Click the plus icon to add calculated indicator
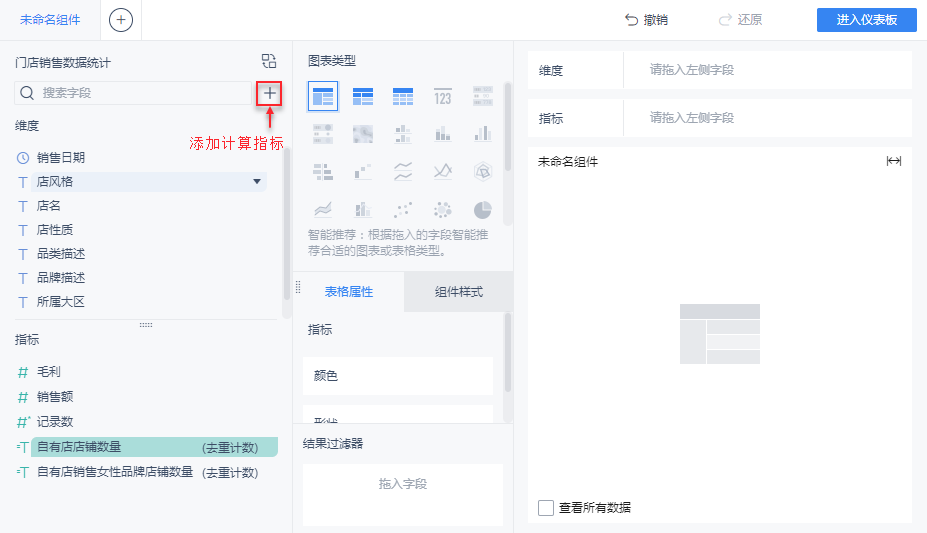 pyautogui.click(x=269, y=93)
